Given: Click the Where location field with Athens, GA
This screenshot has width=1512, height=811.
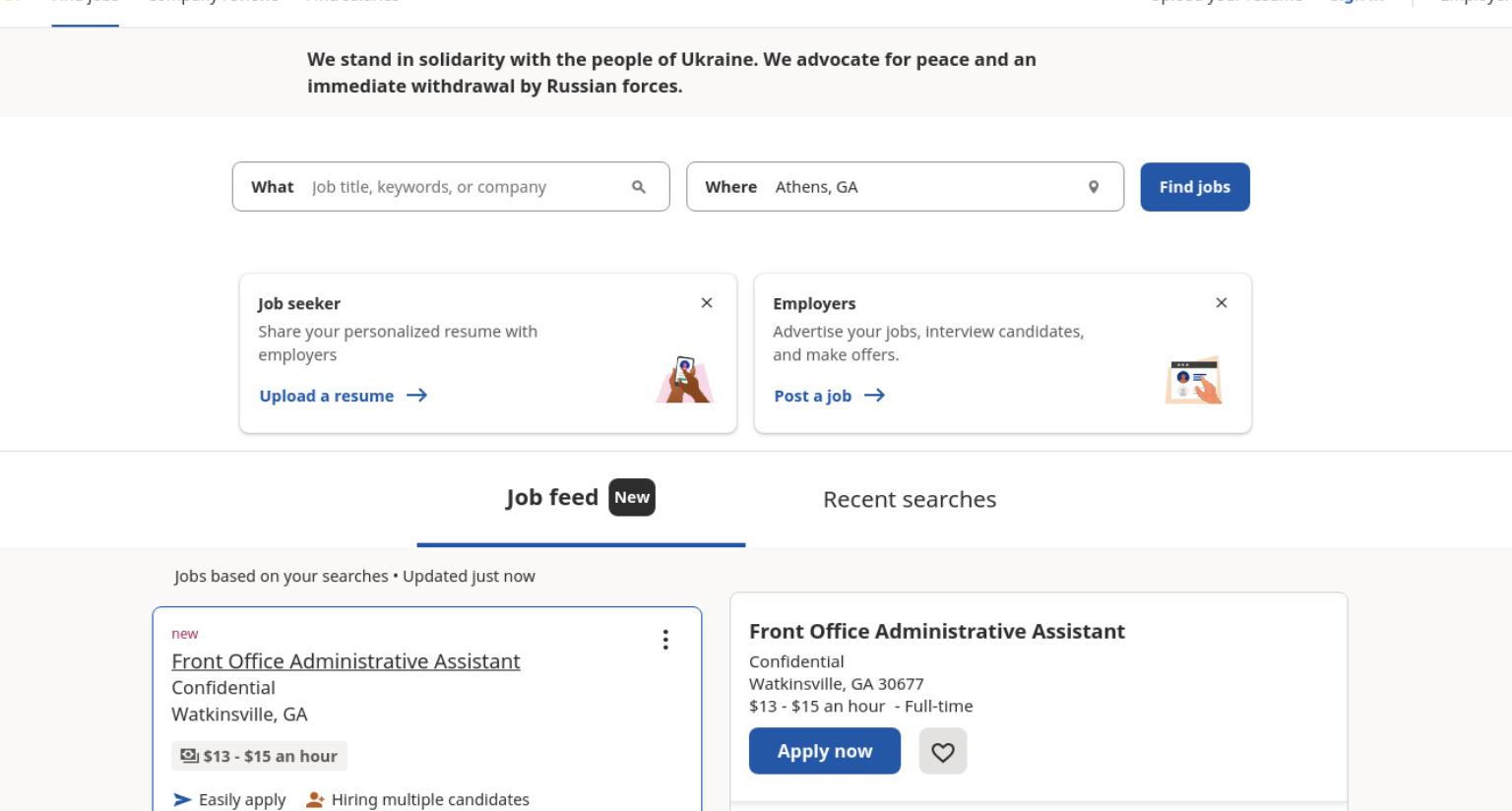Looking at the screenshot, I should pos(905,187).
